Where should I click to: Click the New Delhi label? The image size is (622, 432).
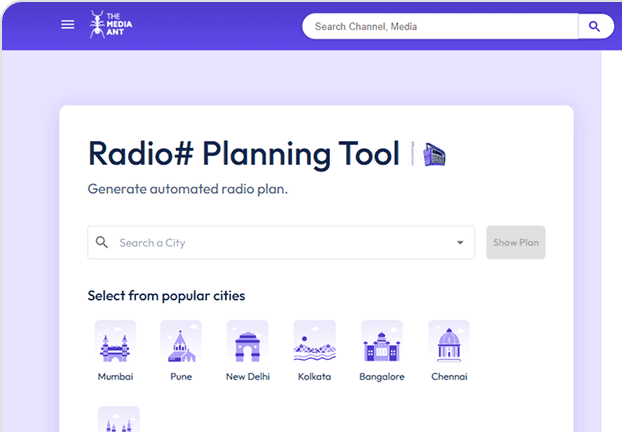[x=248, y=376]
